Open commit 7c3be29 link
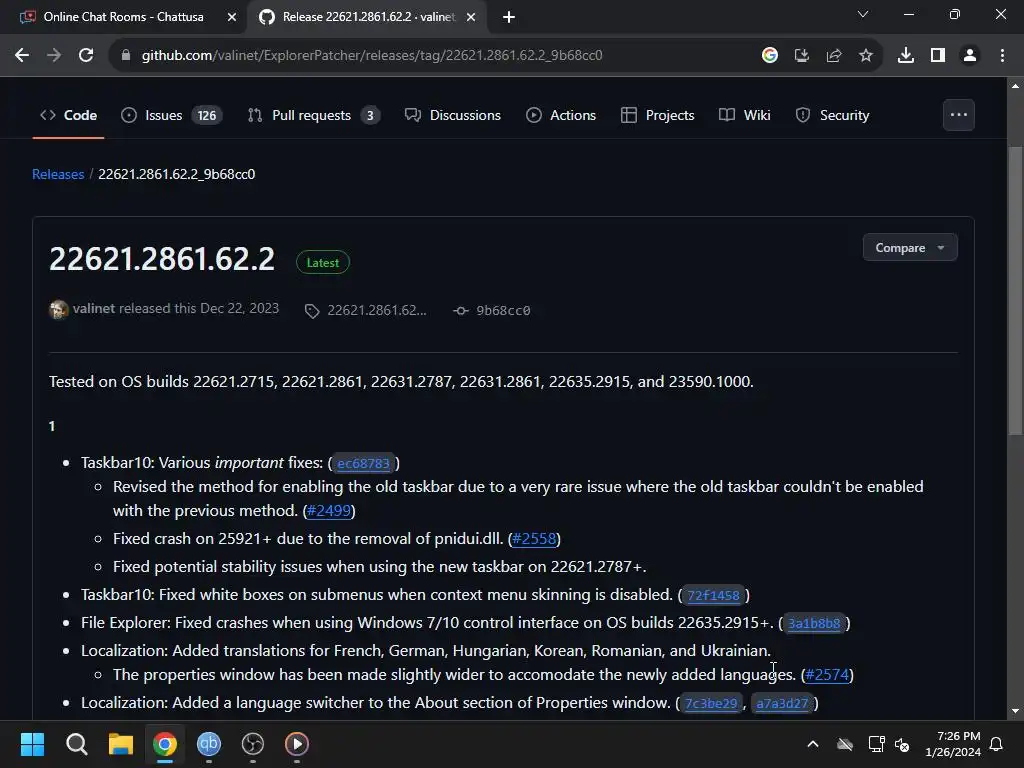The height and width of the screenshot is (768, 1024). pyautogui.click(x=711, y=703)
